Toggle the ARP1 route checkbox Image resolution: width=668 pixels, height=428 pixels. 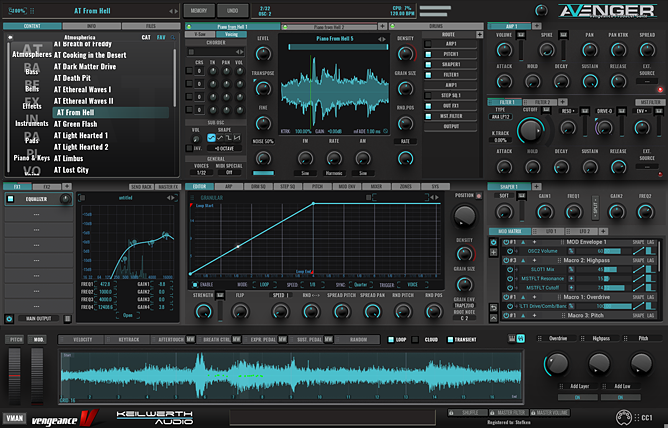(429, 44)
